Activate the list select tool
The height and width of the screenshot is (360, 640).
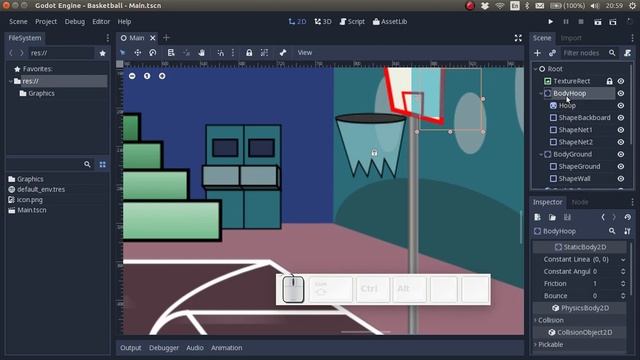171,53
